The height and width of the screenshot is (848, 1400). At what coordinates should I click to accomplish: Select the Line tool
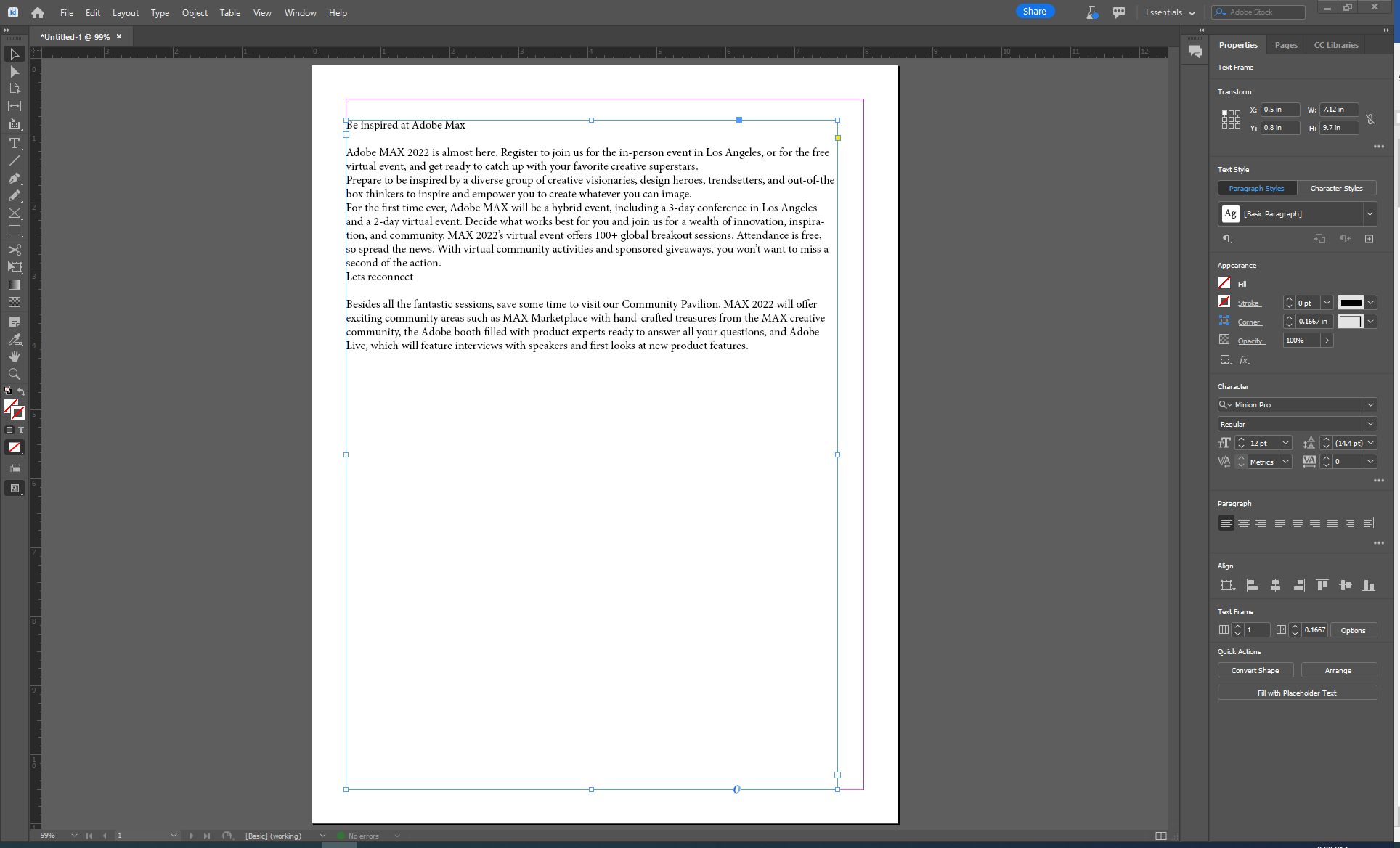(15, 161)
